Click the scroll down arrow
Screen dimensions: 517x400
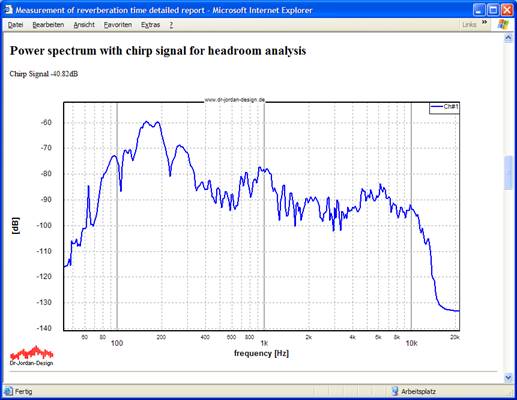508,378
